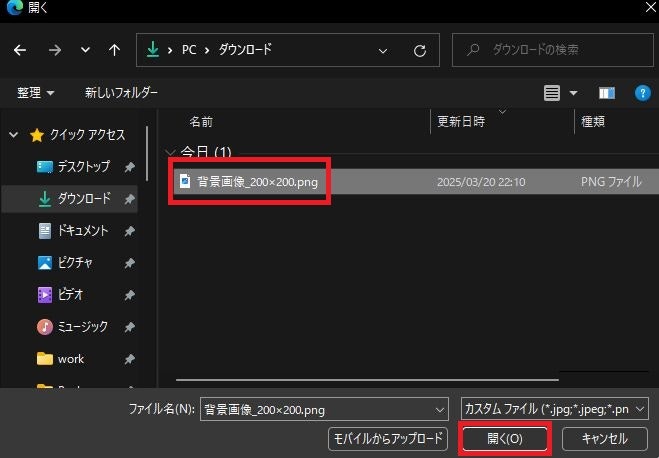Refresh the ダウンロード folder view
This screenshot has width=659, height=458.
click(419, 51)
